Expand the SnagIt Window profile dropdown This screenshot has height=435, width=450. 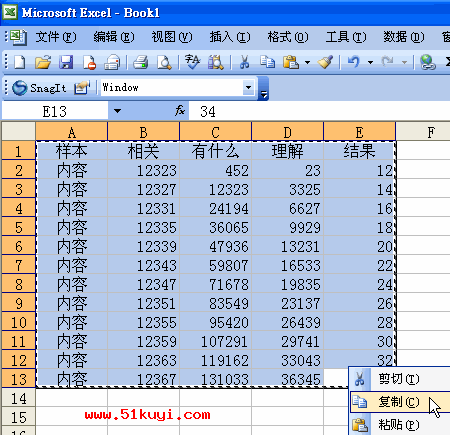click(248, 88)
